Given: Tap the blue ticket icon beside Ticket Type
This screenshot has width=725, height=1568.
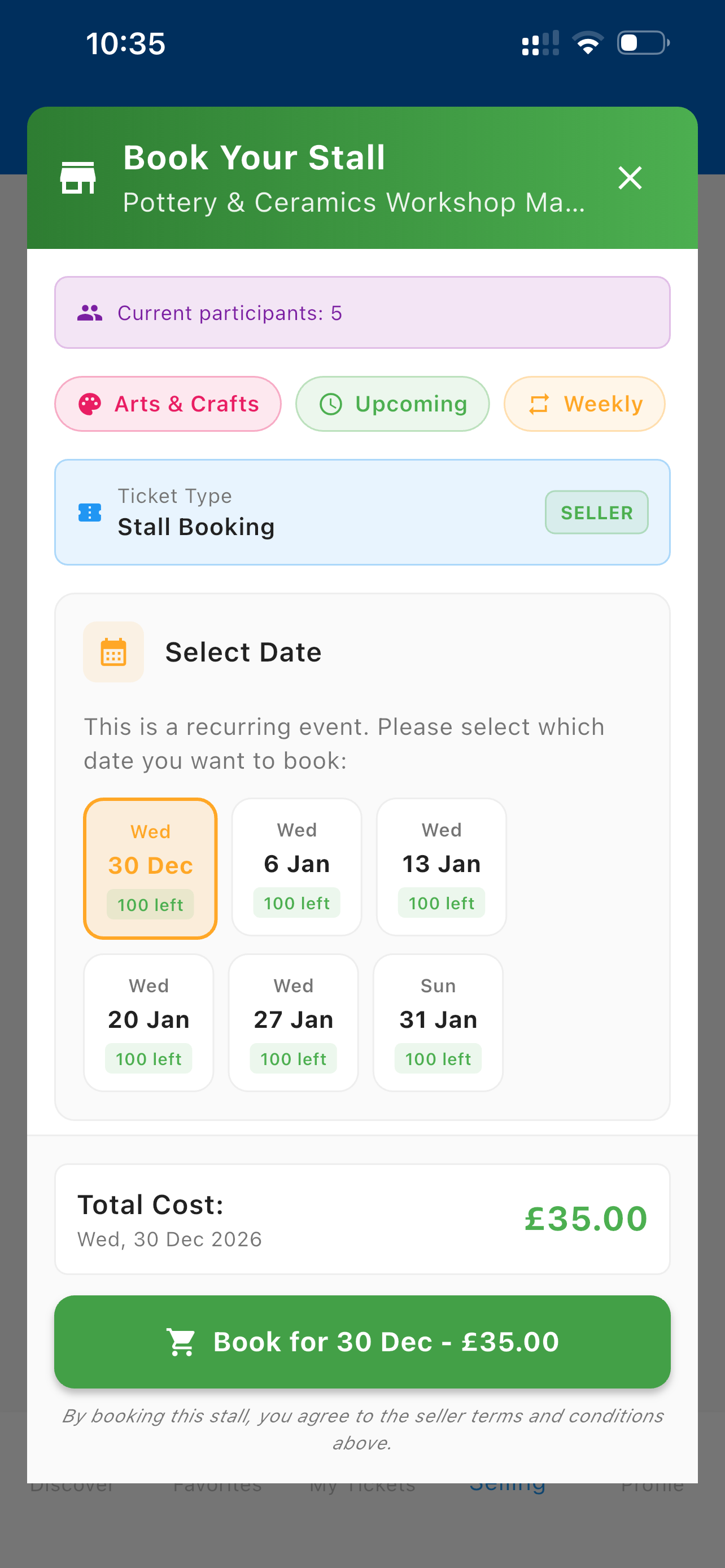Looking at the screenshot, I should [x=90, y=513].
